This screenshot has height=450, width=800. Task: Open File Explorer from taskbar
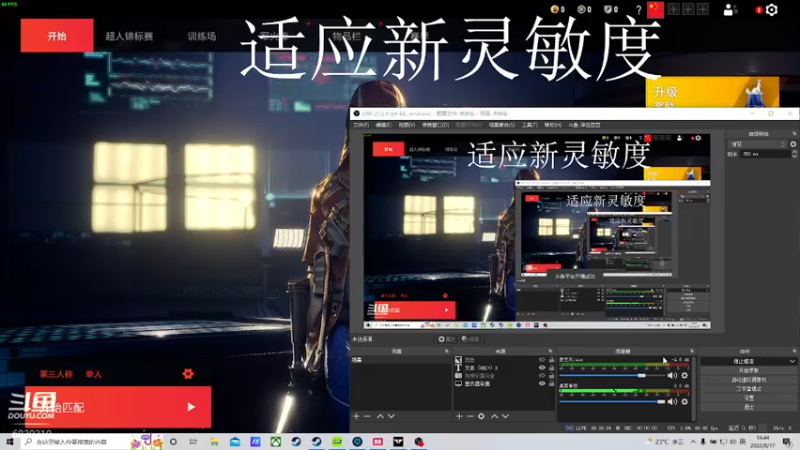coord(214,441)
